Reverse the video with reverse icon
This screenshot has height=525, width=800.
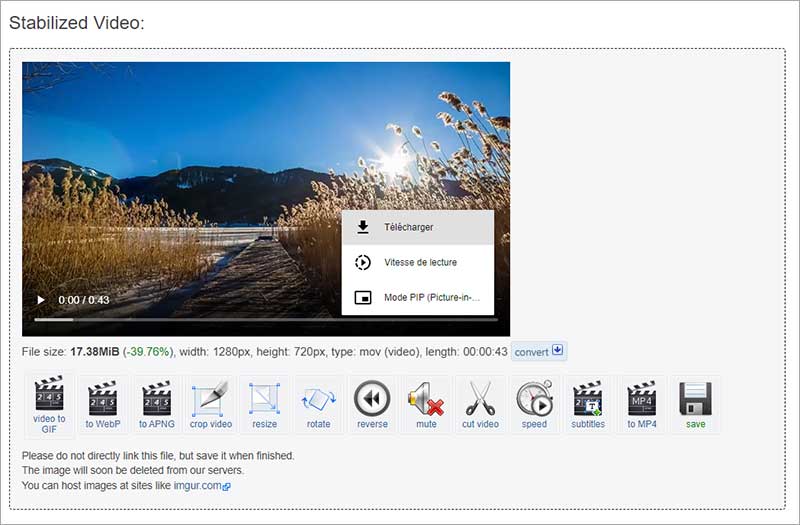[x=373, y=405]
